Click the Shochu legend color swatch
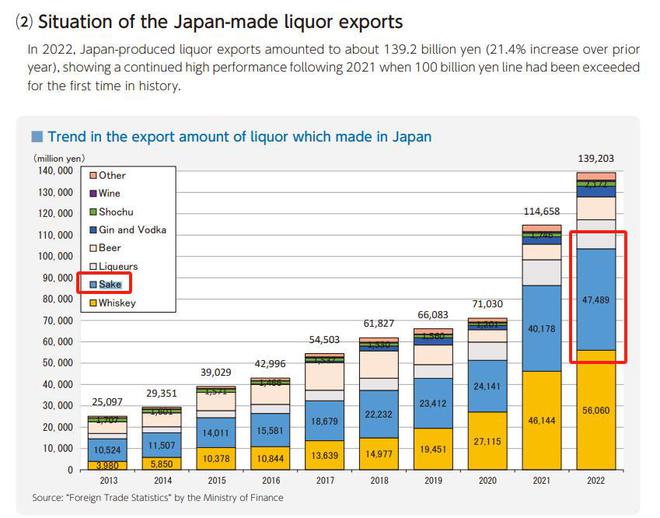This screenshot has width=660, height=518. pyautogui.click(x=90, y=212)
